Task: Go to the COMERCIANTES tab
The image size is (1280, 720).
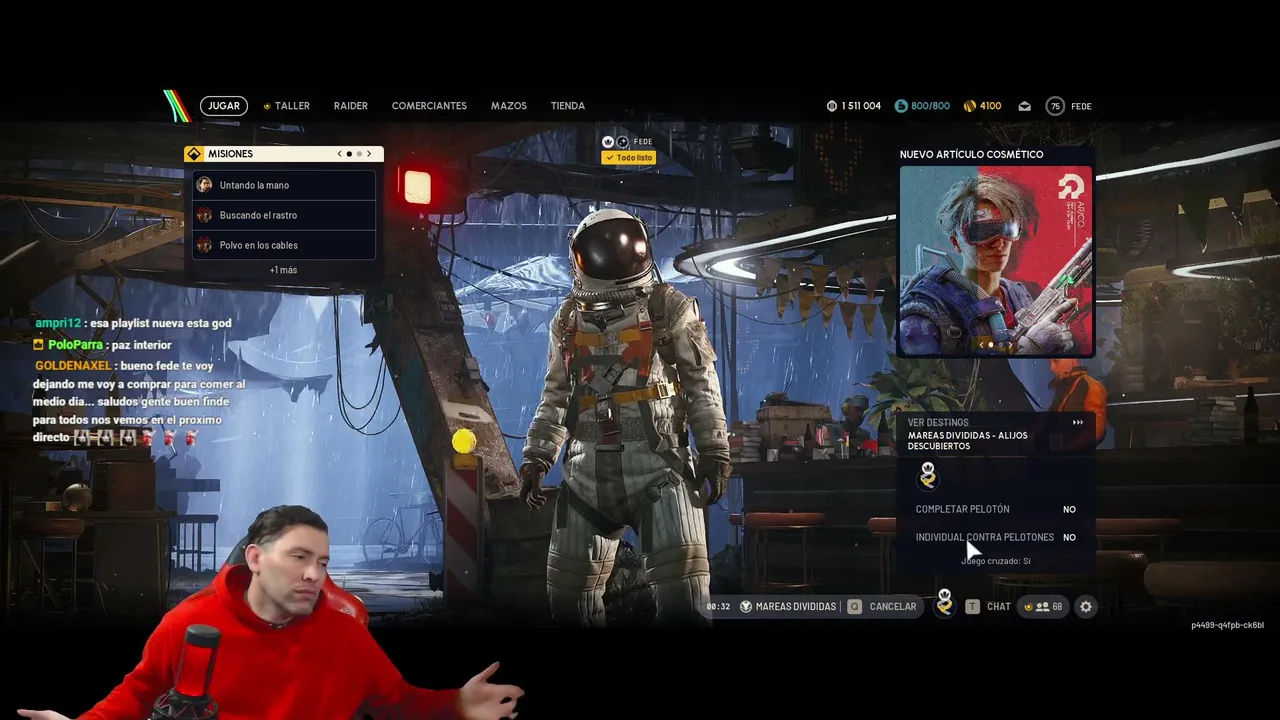Action: 429,106
